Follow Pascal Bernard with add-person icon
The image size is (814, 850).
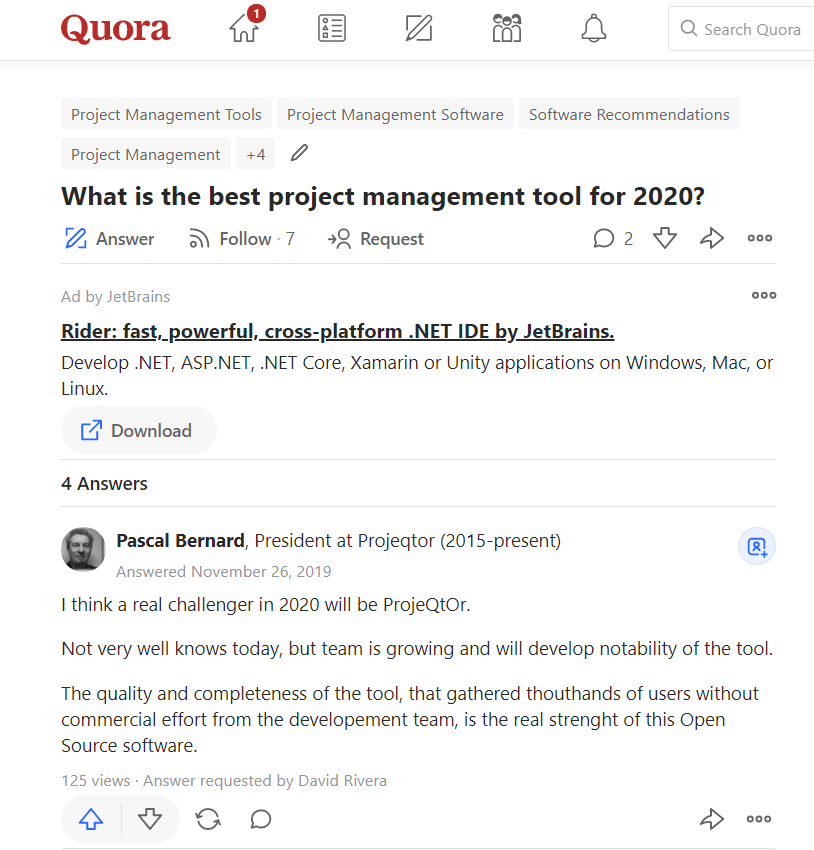[x=757, y=546]
